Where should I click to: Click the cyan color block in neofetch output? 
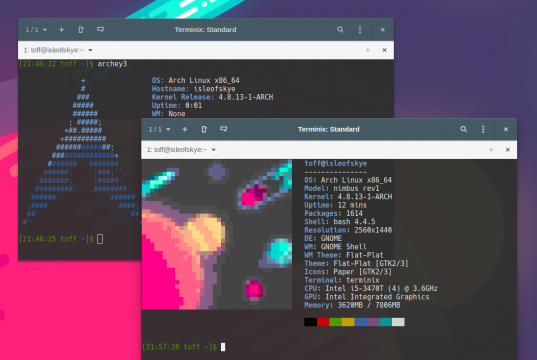(x=386, y=322)
